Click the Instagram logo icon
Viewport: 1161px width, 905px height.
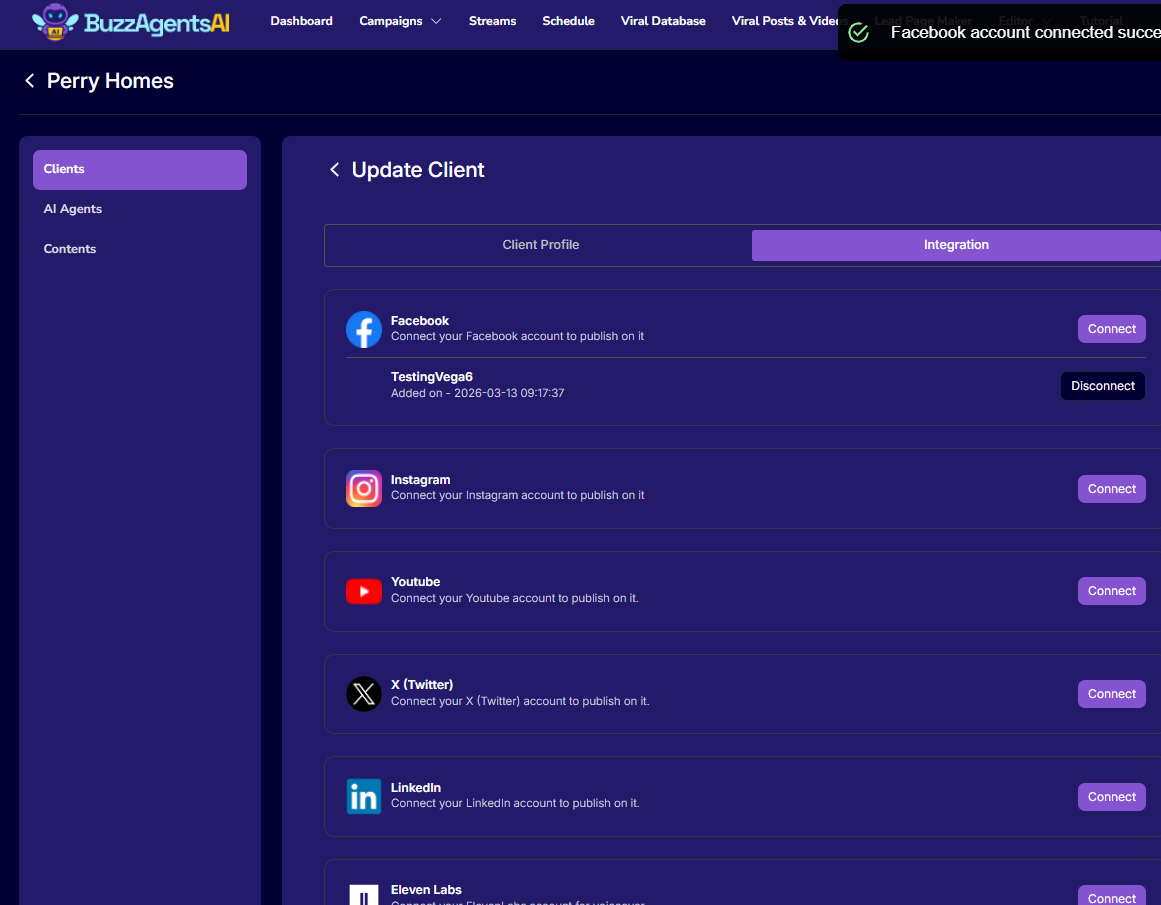[364, 489]
